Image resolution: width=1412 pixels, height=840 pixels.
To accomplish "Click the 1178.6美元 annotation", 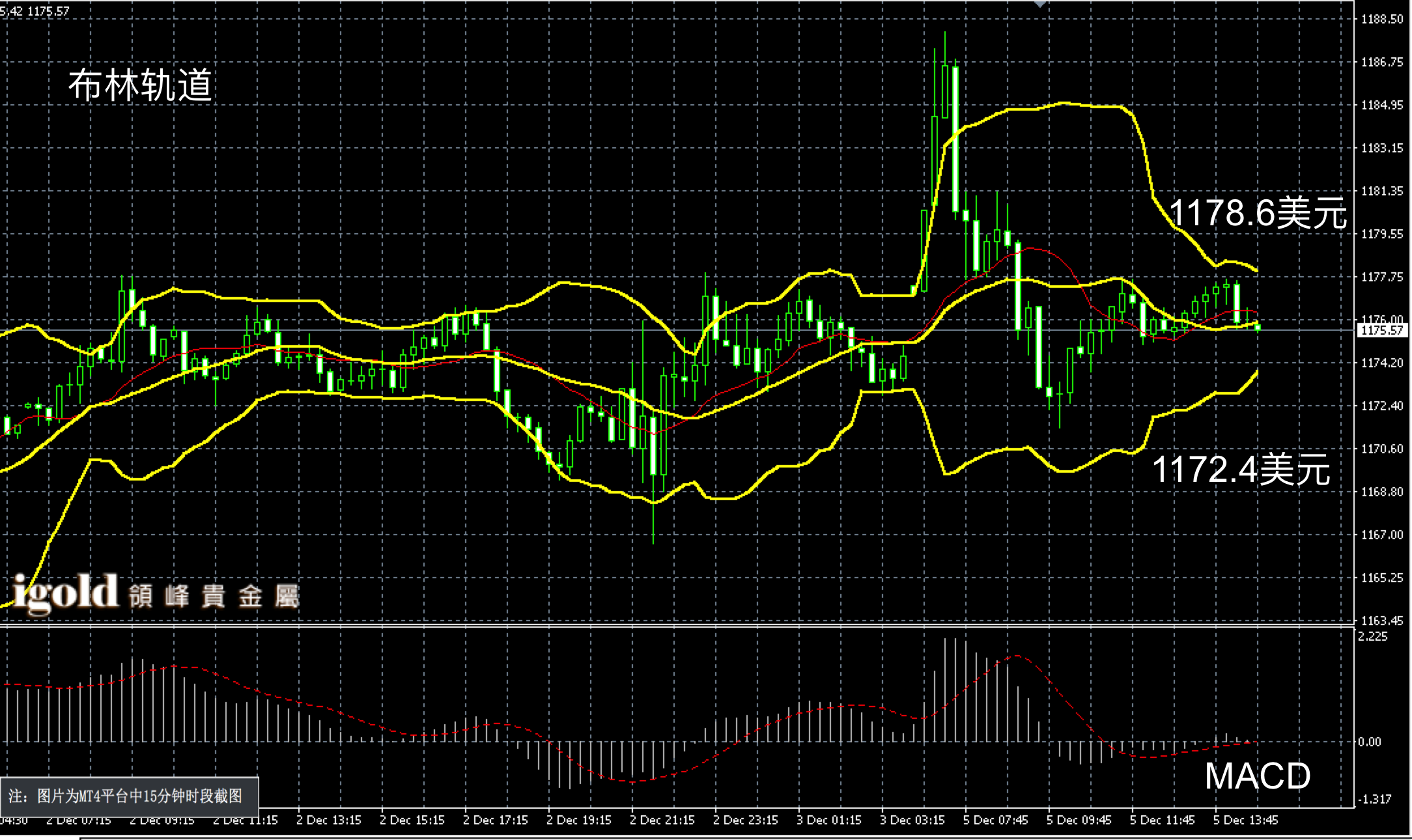I will pyautogui.click(x=1258, y=212).
